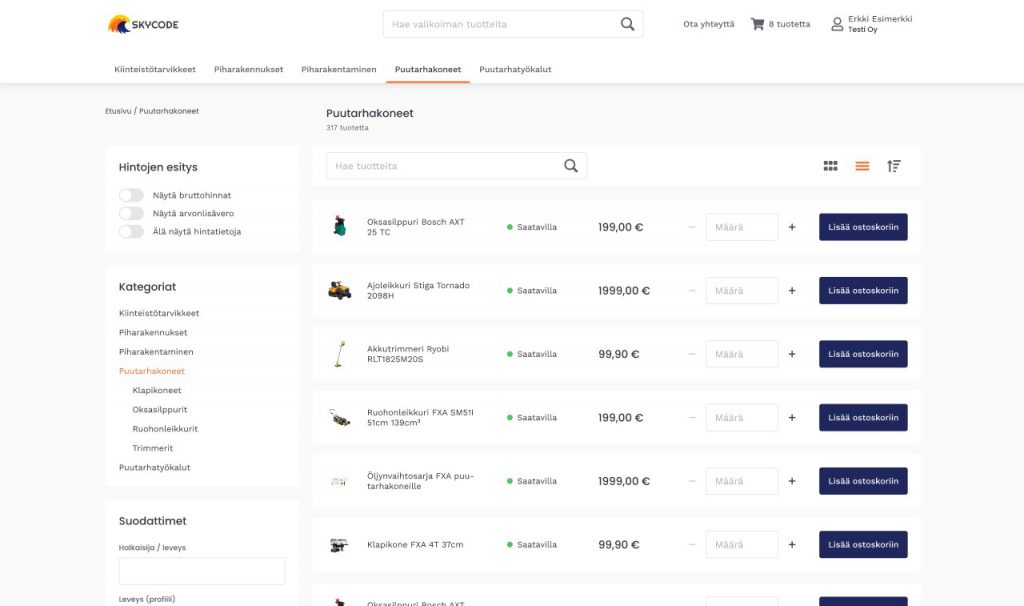1024x606 pixels.
Task: Focus Määrä field for Oksasilppuri Bosch
Action: [741, 227]
